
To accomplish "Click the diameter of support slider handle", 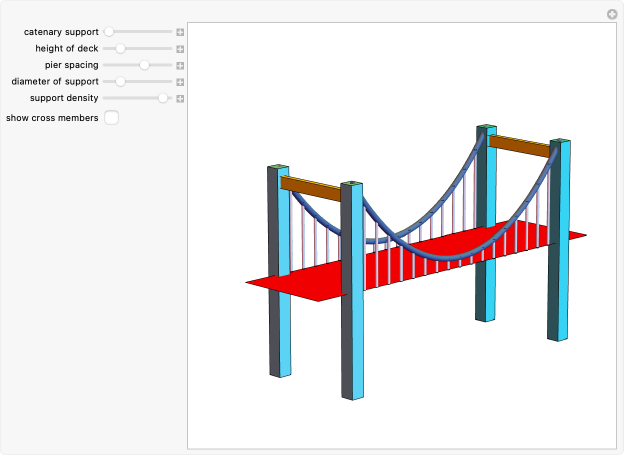I will [x=120, y=82].
